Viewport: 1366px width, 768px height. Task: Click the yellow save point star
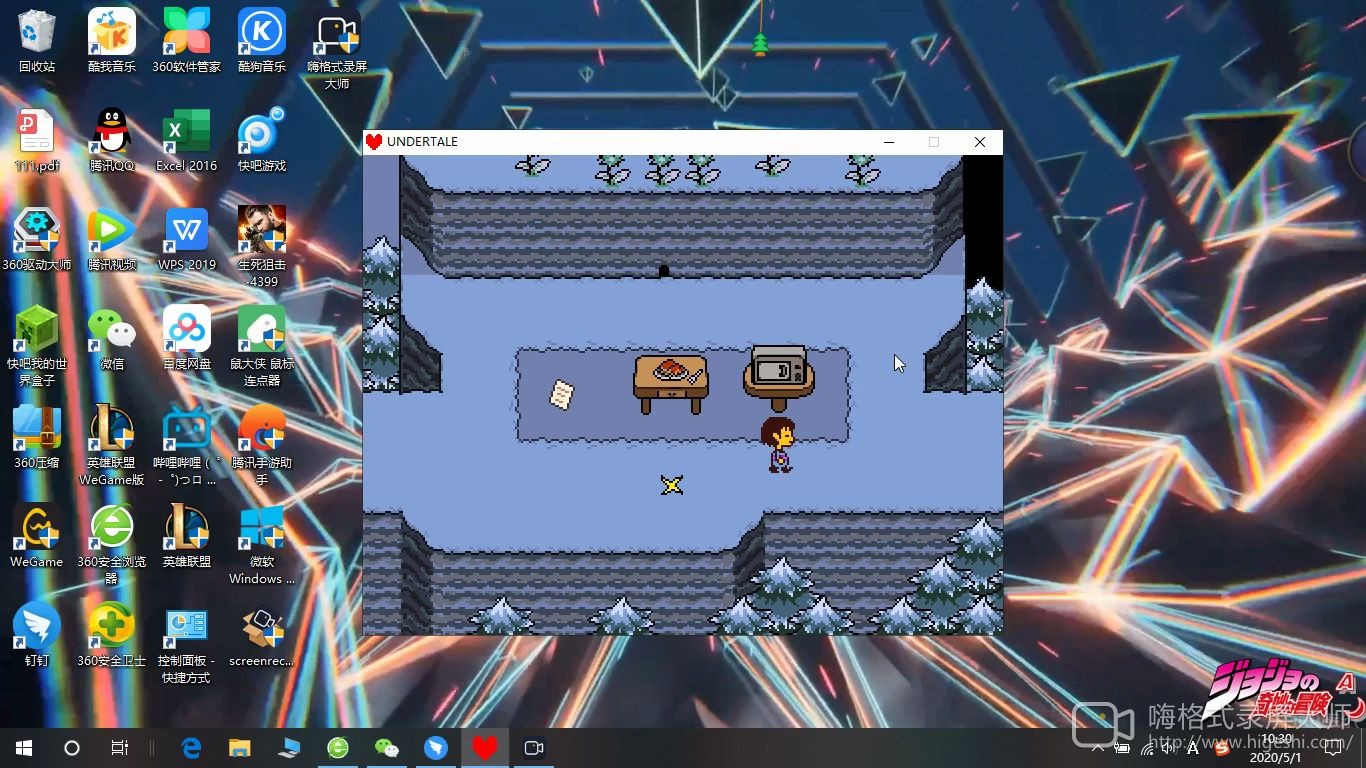672,485
